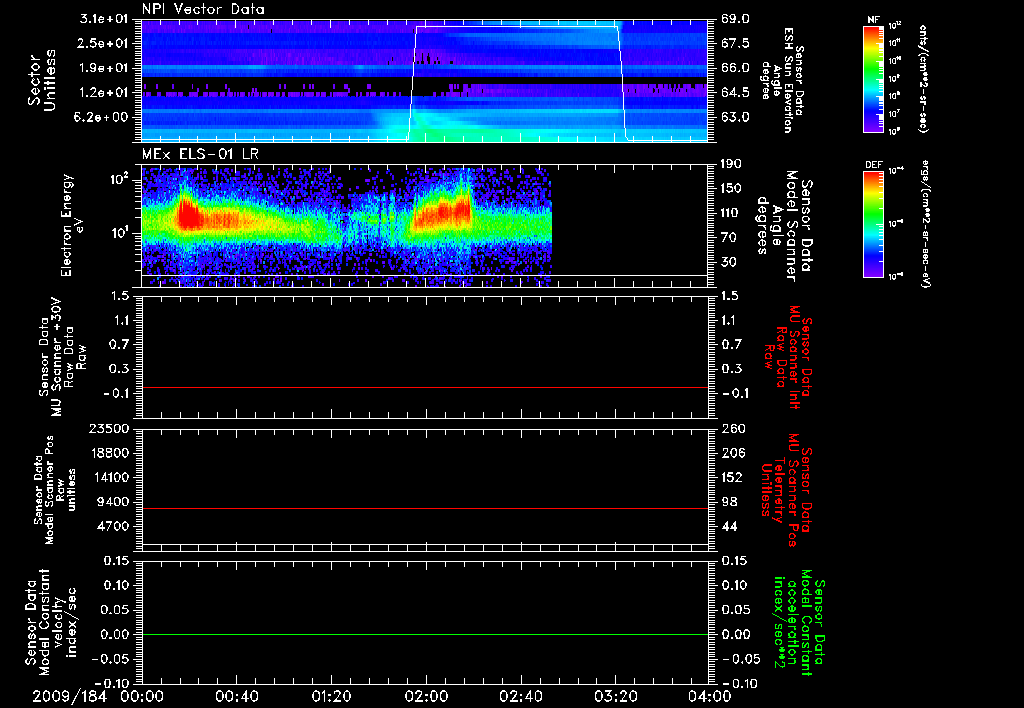1024x708 pixels.
Task: Click the '23500' scanner position tick
Action: tap(109, 428)
